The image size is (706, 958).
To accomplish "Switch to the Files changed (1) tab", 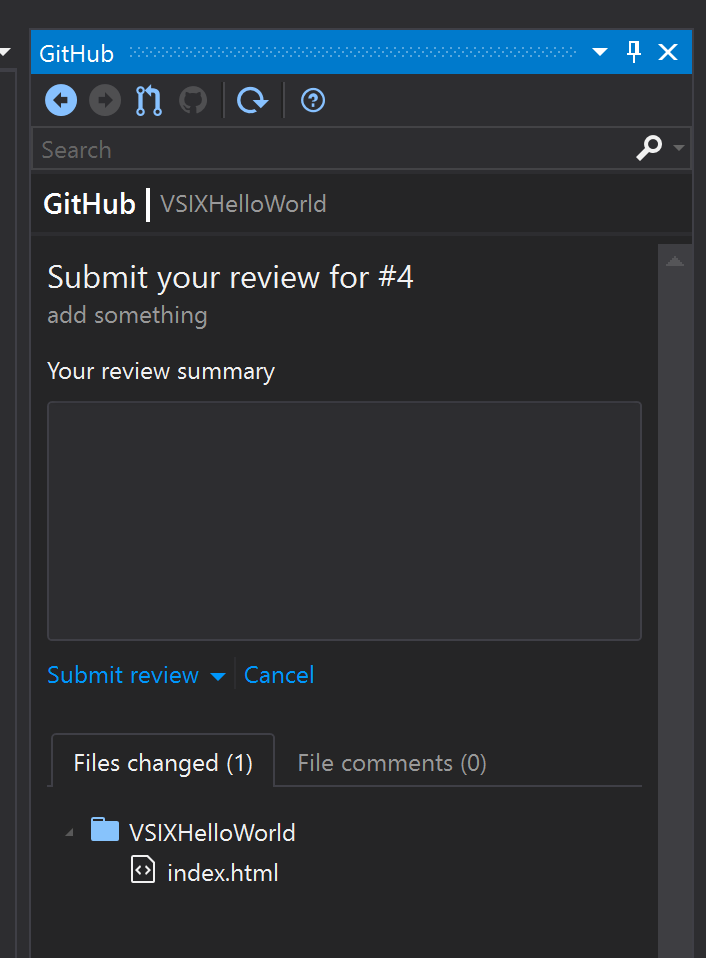I will click(x=163, y=762).
